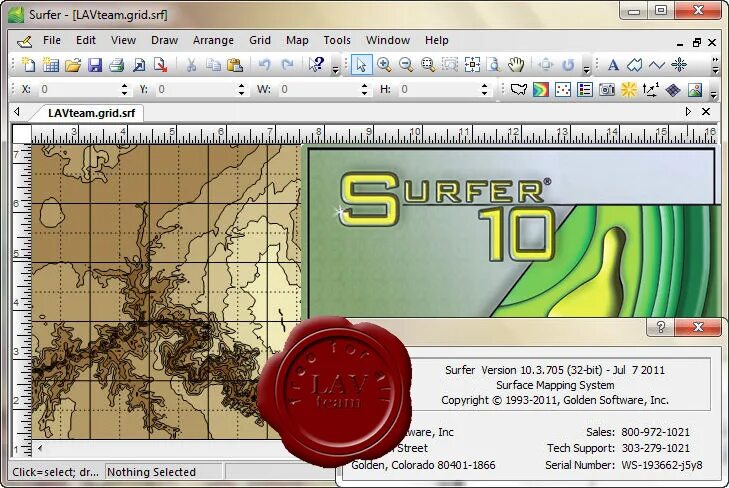Create a new image map

pos(607,89)
